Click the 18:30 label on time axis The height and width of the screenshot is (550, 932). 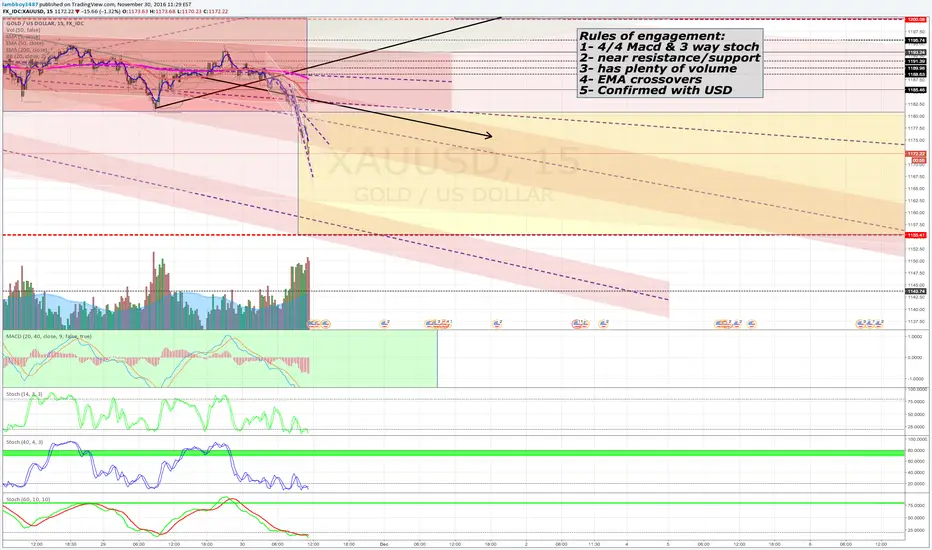click(x=71, y=544)
